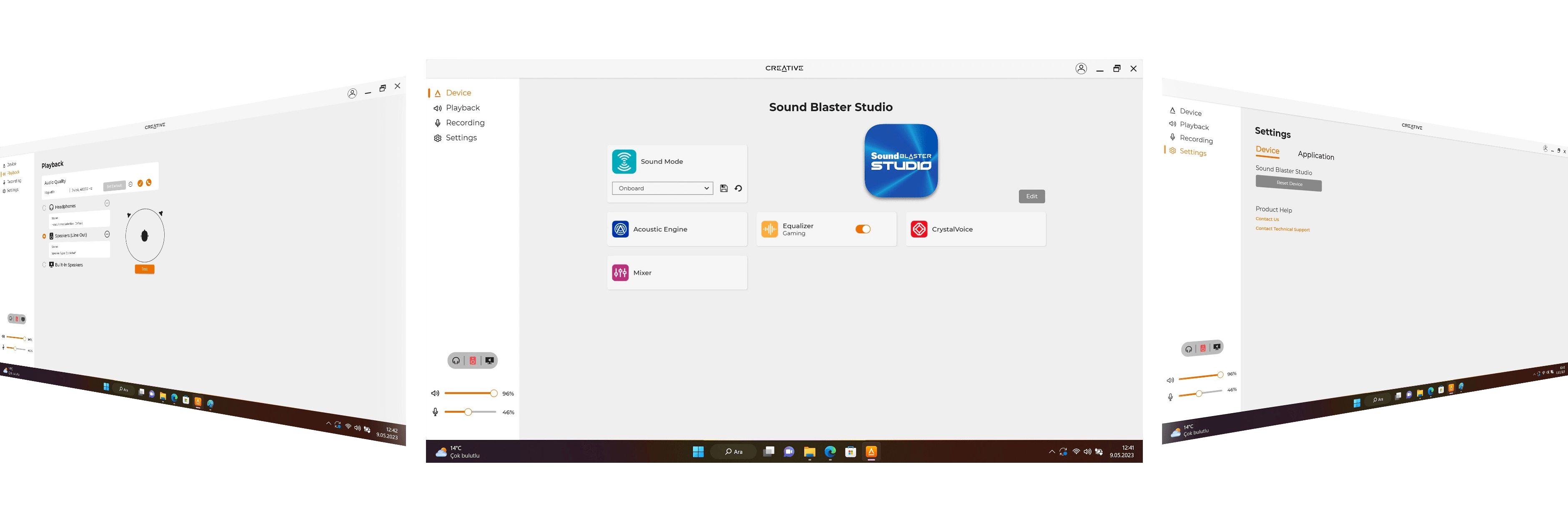Open Windows Start menu in center window taskbar
Screen dimensions: 1568x522
tap(698, 452)
